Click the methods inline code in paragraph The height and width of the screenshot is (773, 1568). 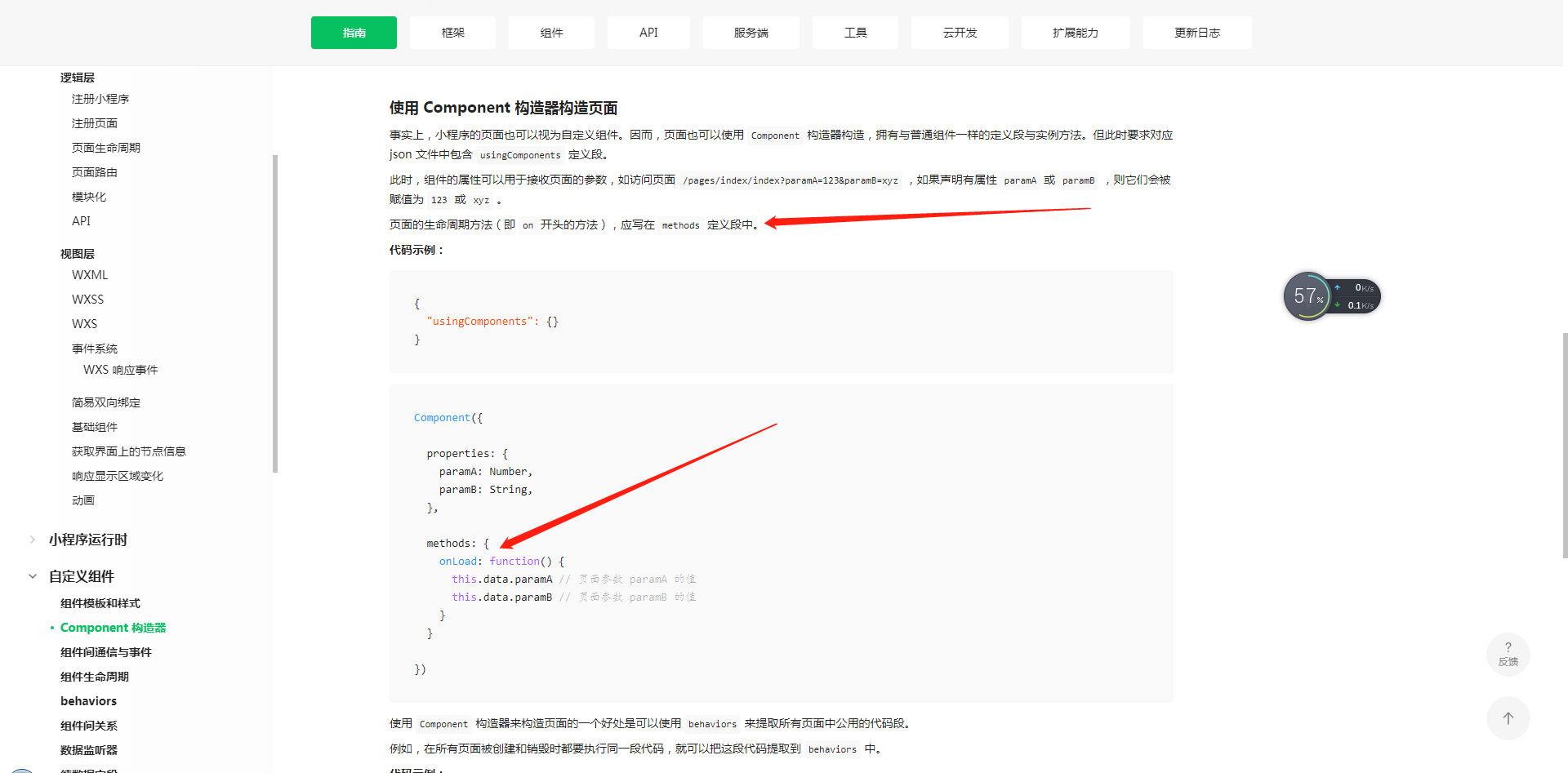pyautogui.click(x=681, y=225)
